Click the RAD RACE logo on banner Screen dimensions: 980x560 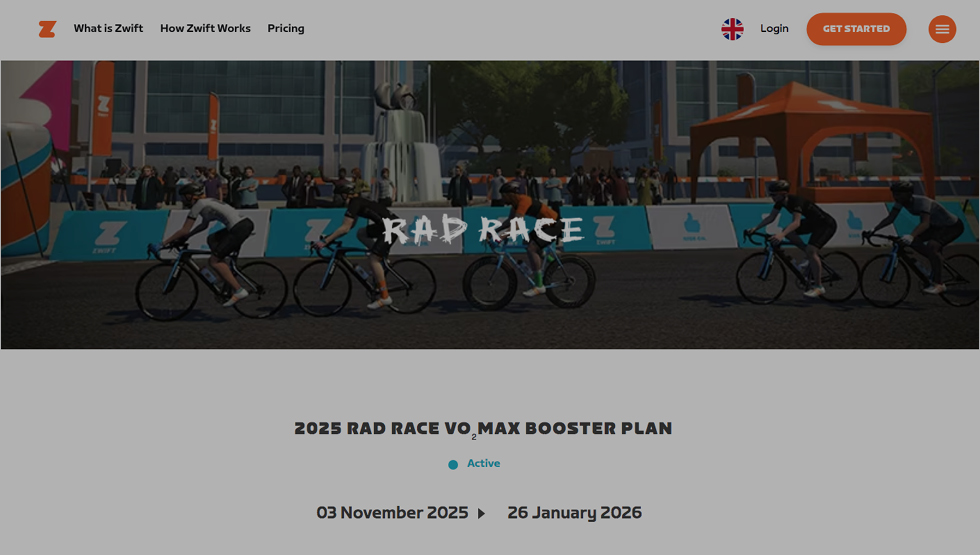pyautogui.click(x=483, y=231)
